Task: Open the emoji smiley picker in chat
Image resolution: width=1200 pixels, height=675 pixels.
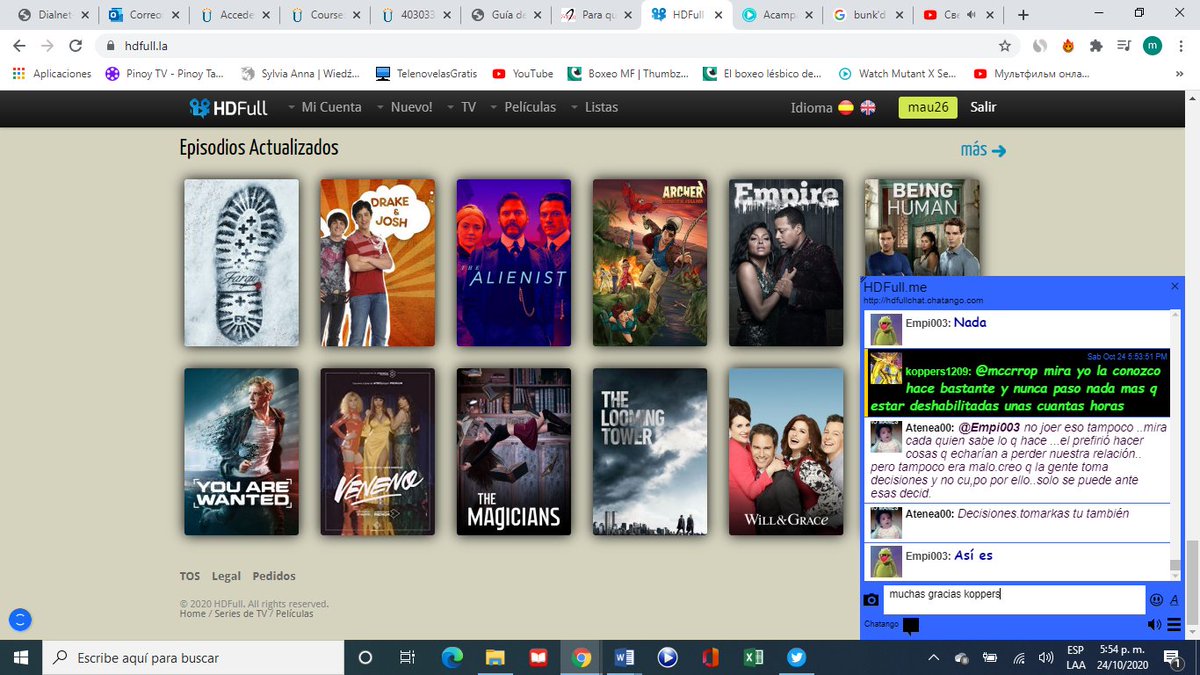Action: coord(1156,600)
